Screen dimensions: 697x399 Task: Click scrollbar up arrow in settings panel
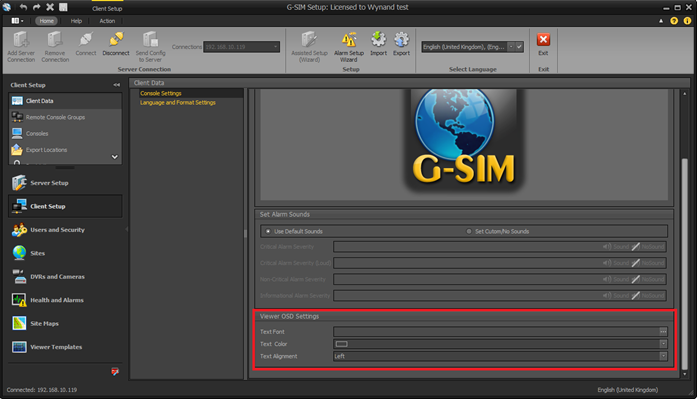tap(685, 94)
